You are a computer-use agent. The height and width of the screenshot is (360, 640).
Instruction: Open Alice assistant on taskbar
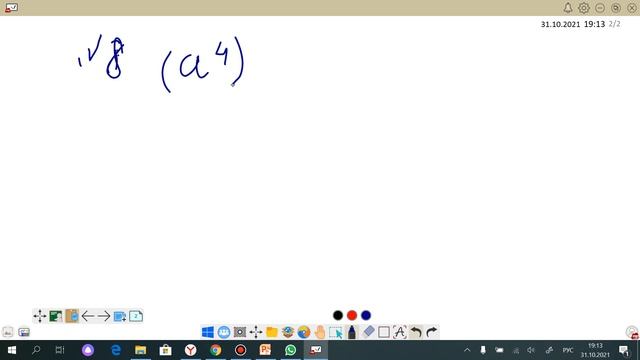coord(88,350)
